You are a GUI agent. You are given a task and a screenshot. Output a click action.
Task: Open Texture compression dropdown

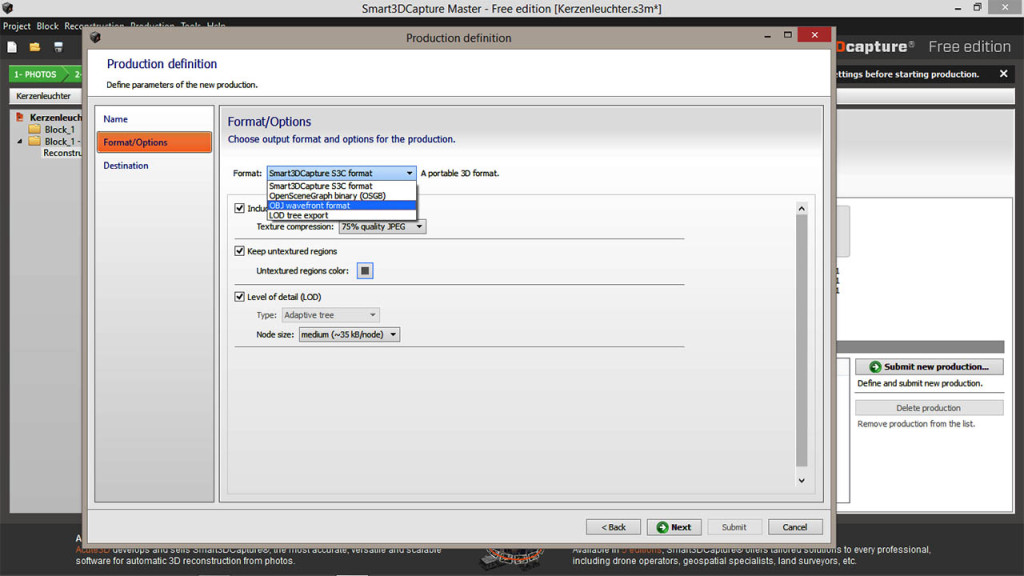pyautogui.click(x=382, y=227)
